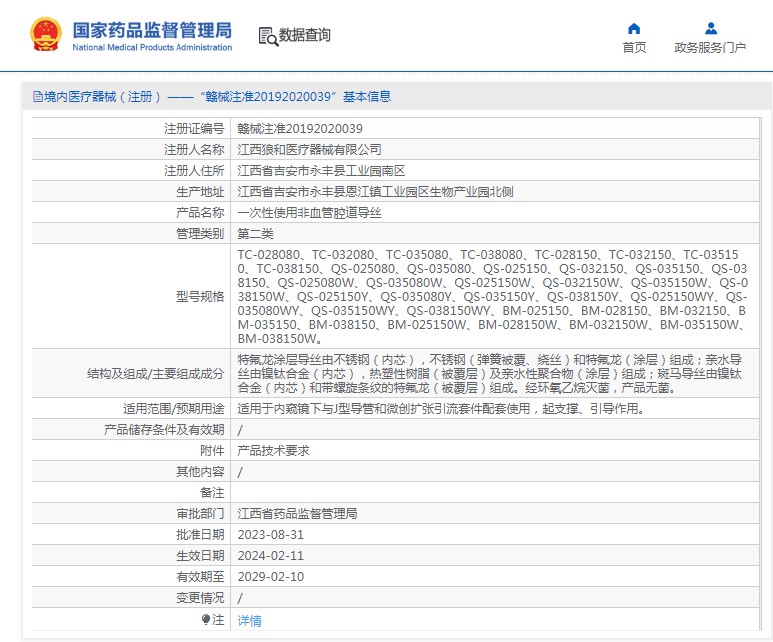Select the date 2023-08-31
The width and height of the screenshot is (773, 642).
coord(271,535)
